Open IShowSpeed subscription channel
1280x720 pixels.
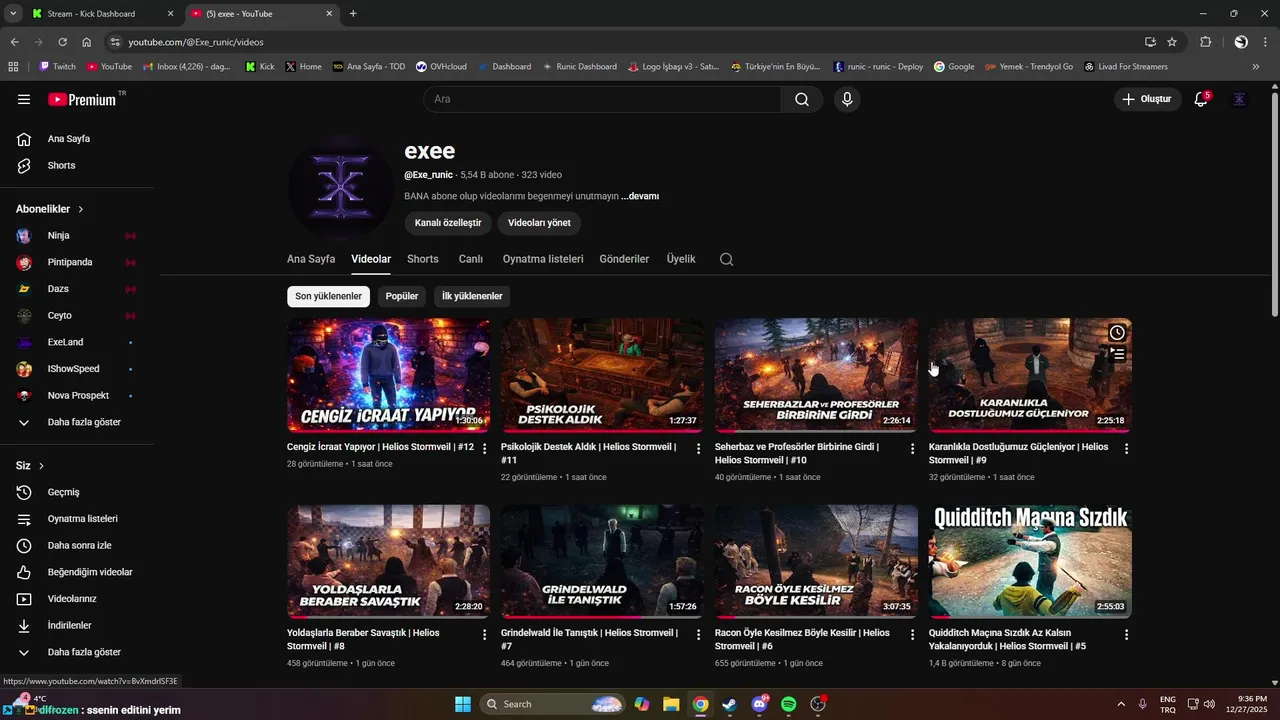click(77, 369)
